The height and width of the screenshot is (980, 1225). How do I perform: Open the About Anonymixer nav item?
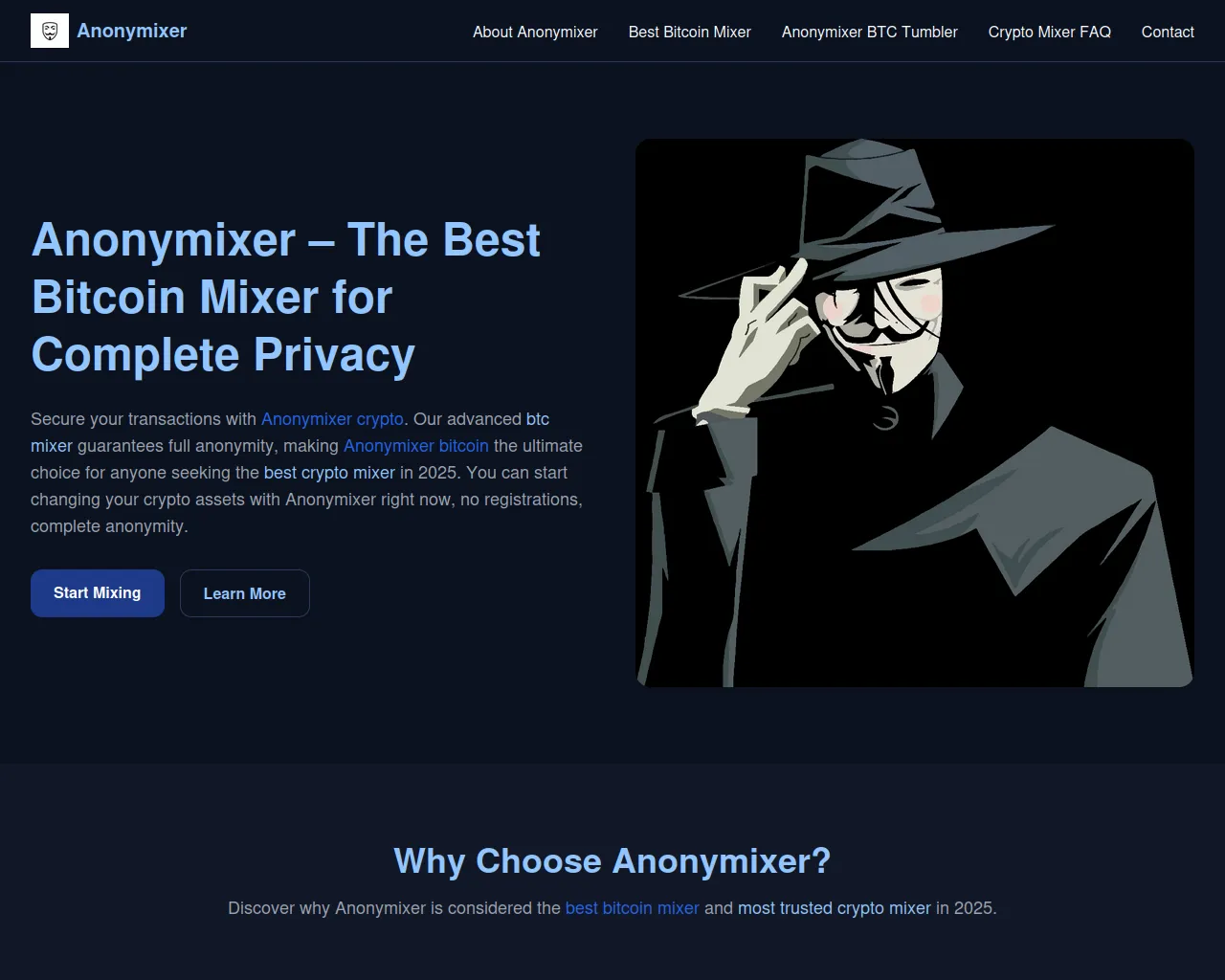point(535,32)
